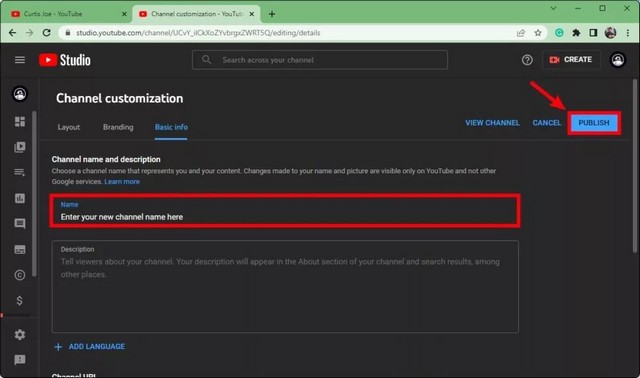This screenshot has width=640, height=378.
Task: Switch to the Layout tab
Action: [x=69, y=127]
